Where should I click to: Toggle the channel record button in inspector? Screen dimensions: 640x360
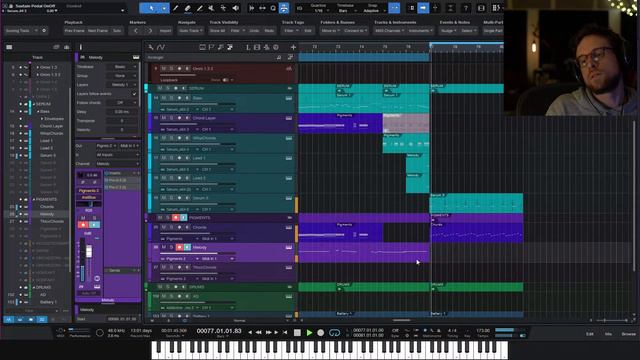tap(83, 225)
